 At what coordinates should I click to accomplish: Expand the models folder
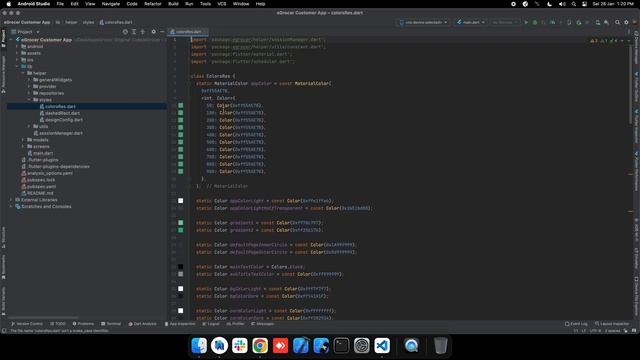(x=23, y=140)
